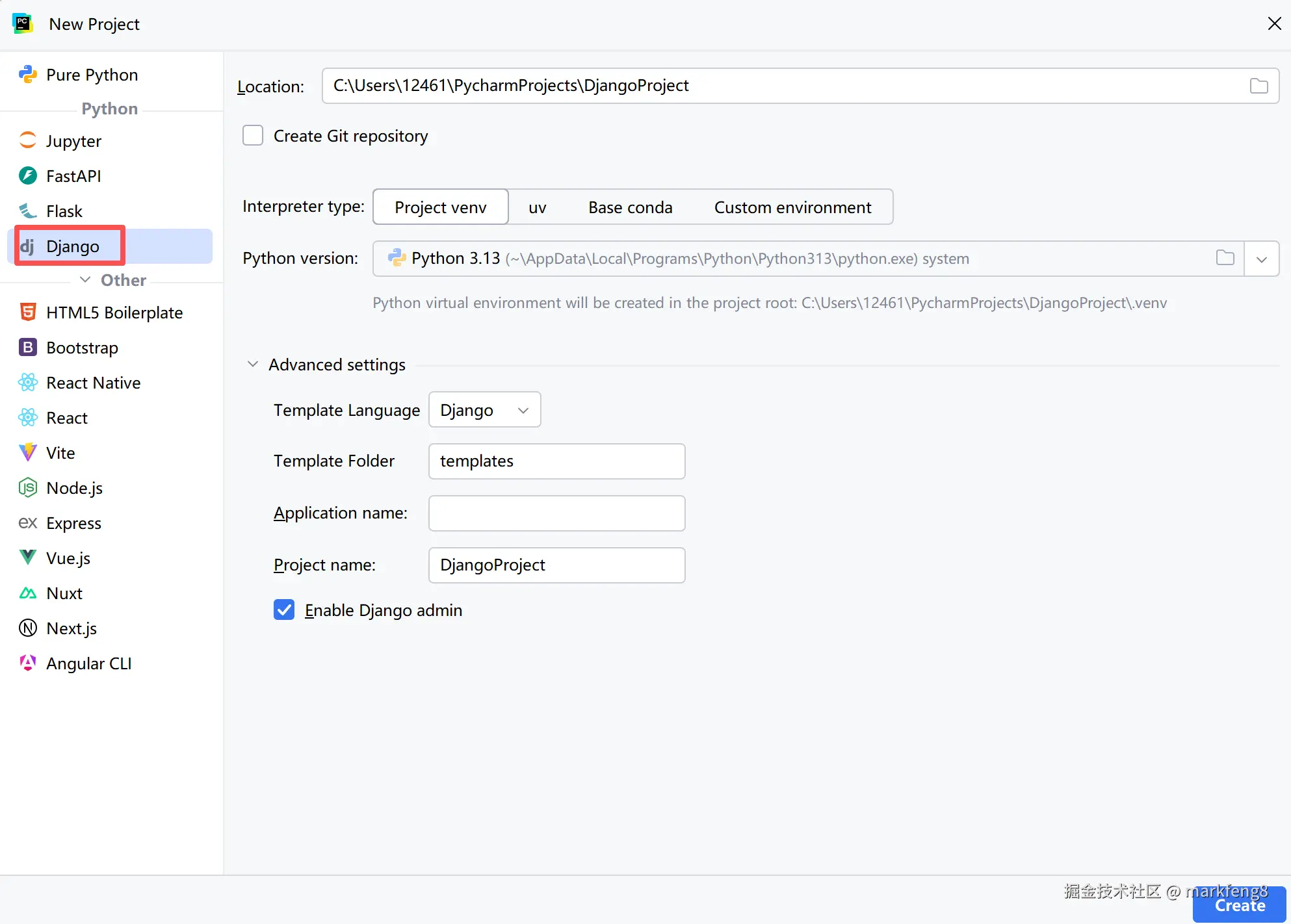Click the Vite project icon
This screenshot has height=924, width=1291.
(x=27, y=452)
